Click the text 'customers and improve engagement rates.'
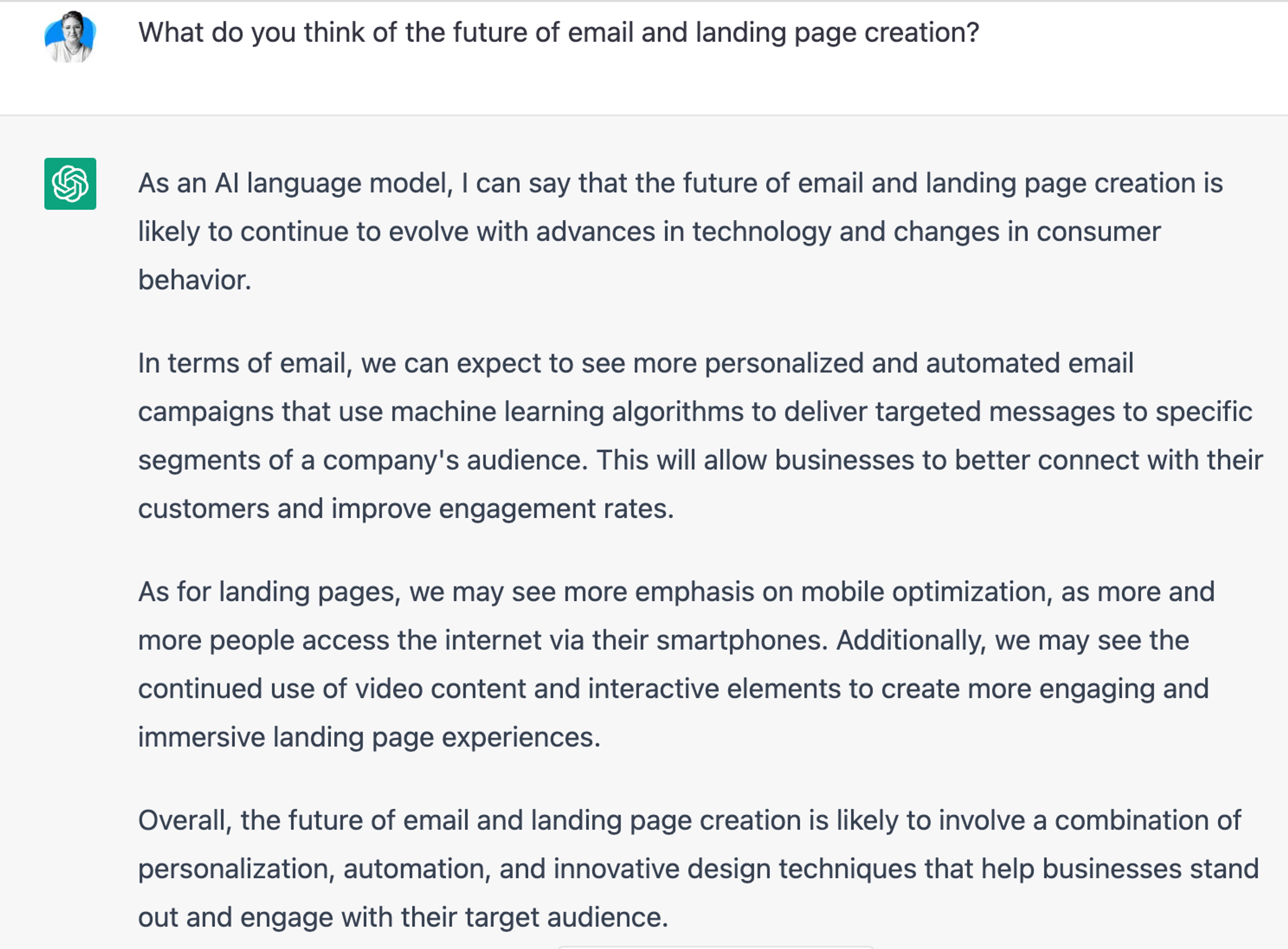The image size is (1288, 949). [406, 509]
